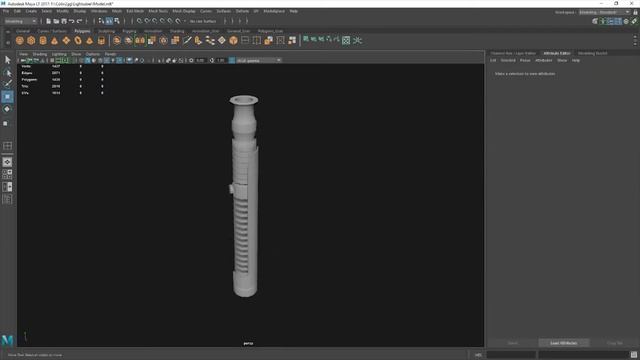Open the sRGB gamma view transform dropdown
Screen dimensions: 640x360
pos(259,60)
